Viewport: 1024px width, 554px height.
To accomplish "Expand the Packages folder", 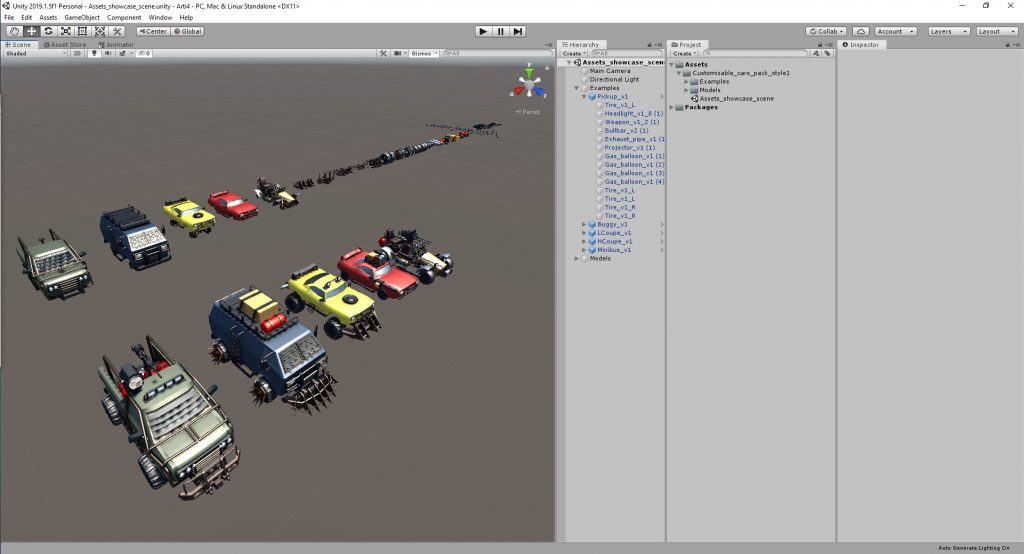I will [671, 106].
